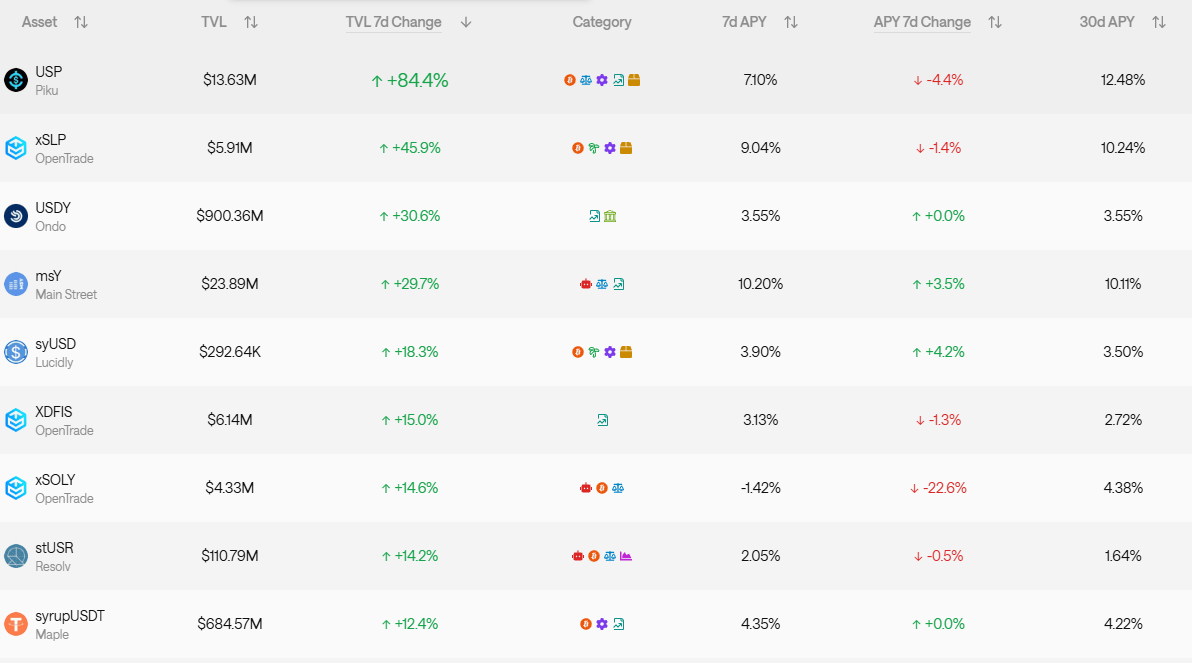The height and width of the screenshot is (663, 1192).
Task: Click the green plant icon in xSLP row
Action: point(594,148)
